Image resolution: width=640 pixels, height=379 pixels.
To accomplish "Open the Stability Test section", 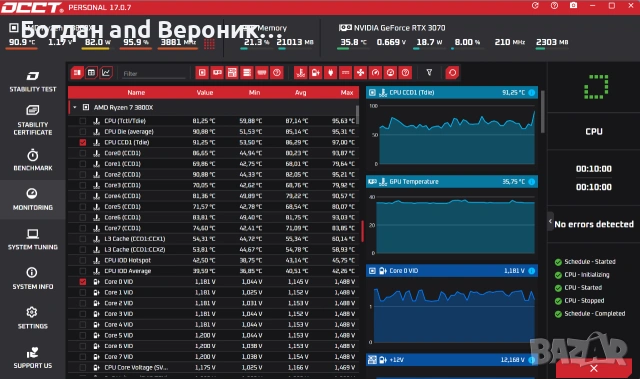I will pyautogui.click(x=33, y=82).
